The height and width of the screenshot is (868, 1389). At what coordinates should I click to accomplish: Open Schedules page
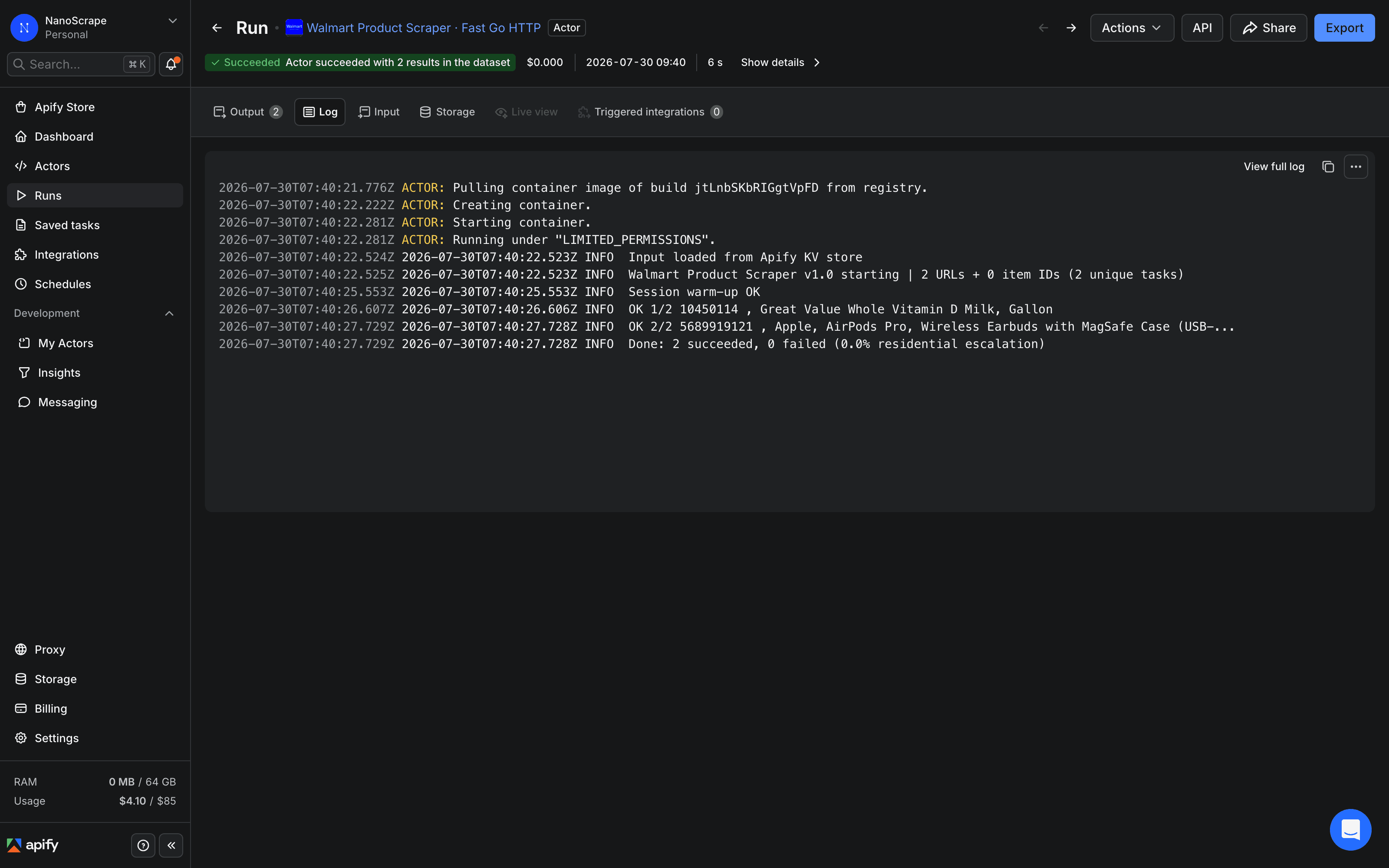[95, 284]
